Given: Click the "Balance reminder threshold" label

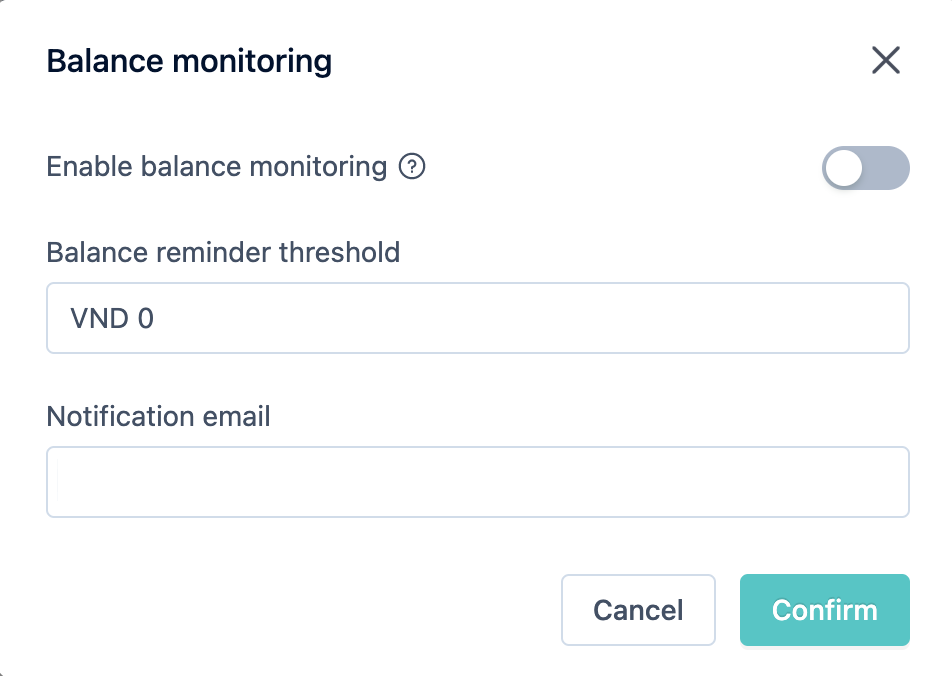Looking at the screenshot, I should click(x=223, y=252).
